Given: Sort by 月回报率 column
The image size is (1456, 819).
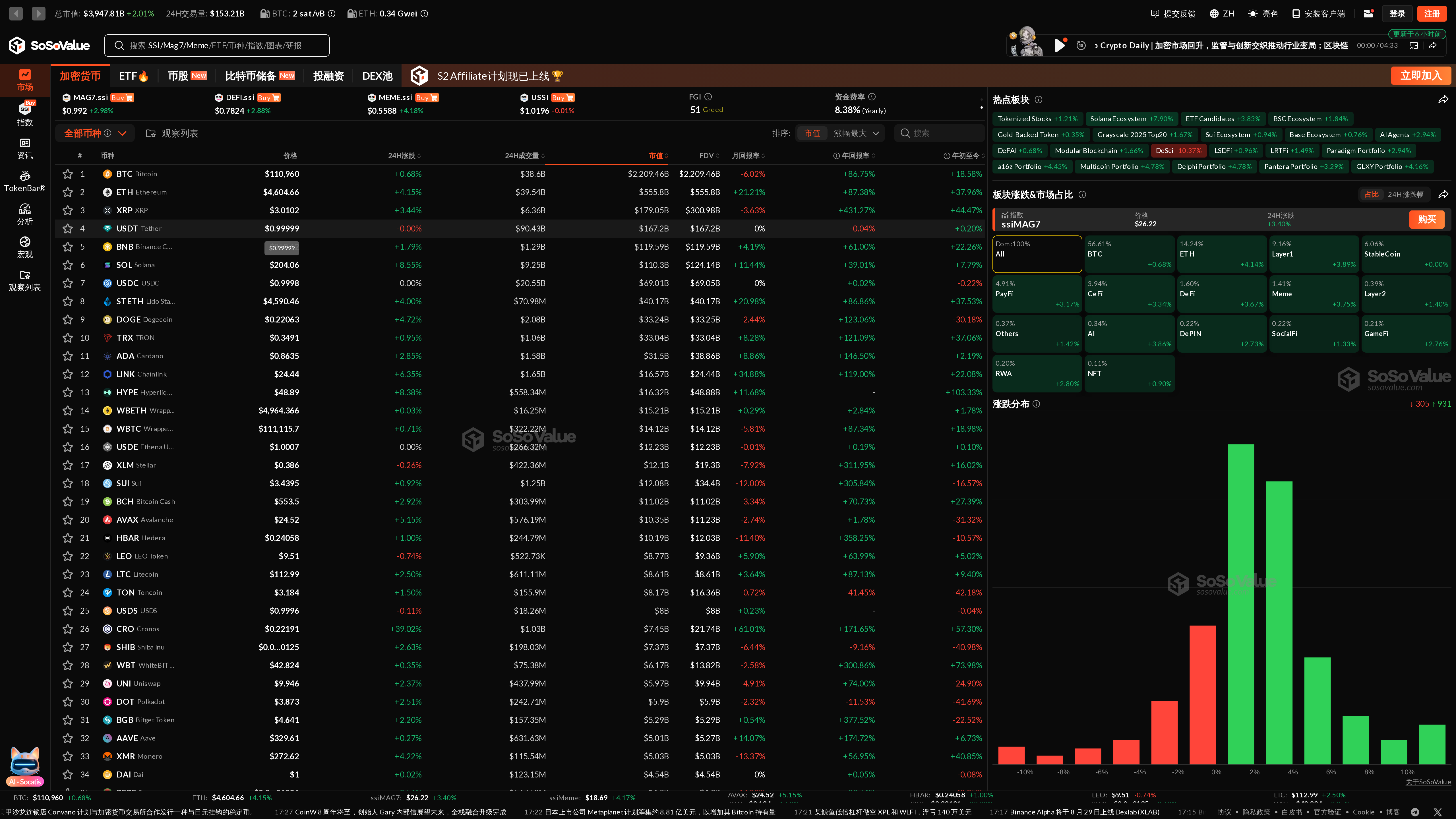Looking at the screenshot, I should coord(748,156).
